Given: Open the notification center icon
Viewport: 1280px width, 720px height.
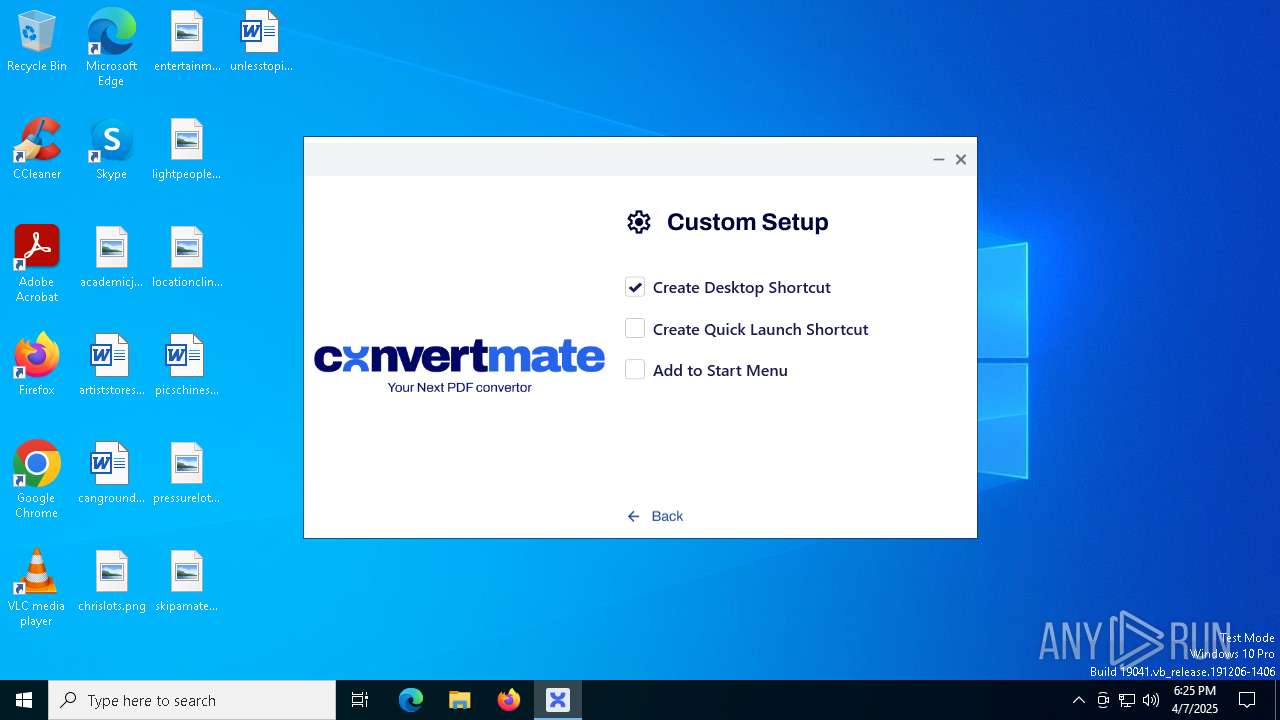Looking at the screenshot, I should pyautogui.click(x=1247, y=700).
